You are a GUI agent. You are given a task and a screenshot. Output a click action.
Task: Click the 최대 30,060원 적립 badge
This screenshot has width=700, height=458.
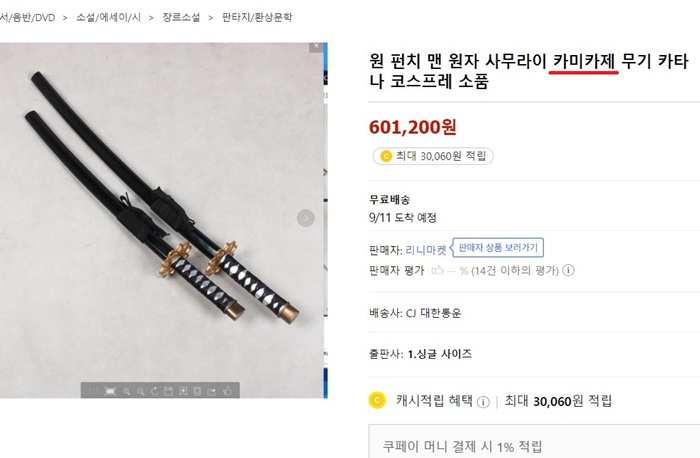[x=432, y=156]
